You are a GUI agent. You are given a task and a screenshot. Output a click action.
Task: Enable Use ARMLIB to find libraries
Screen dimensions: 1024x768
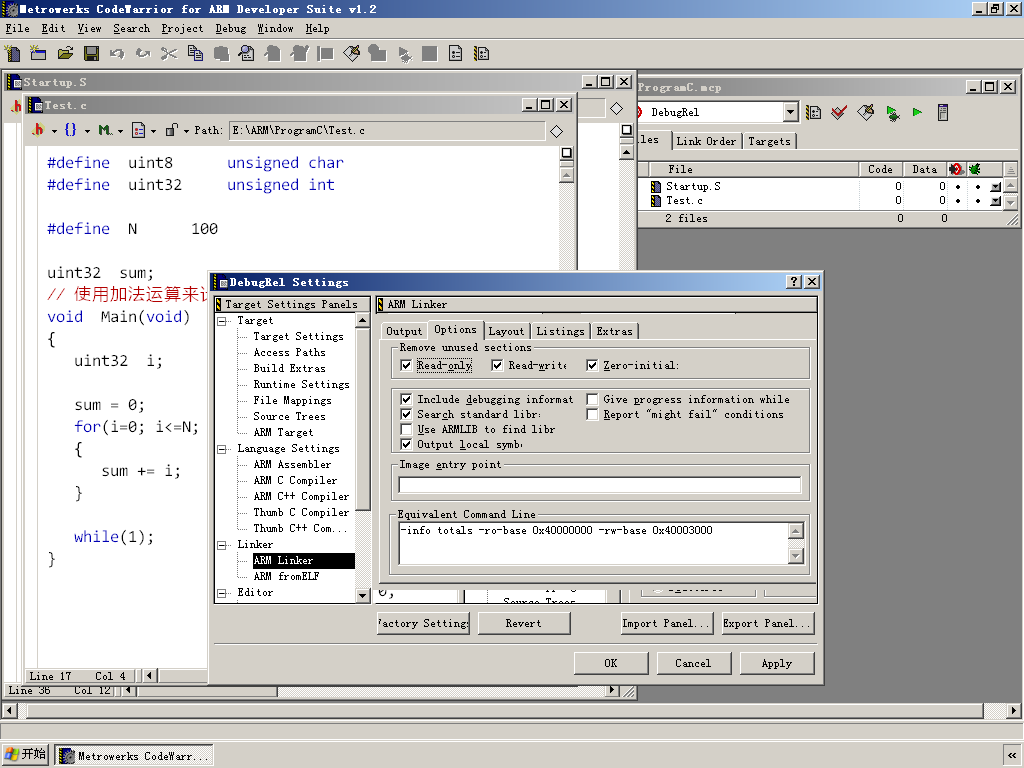tap(406, 429)
